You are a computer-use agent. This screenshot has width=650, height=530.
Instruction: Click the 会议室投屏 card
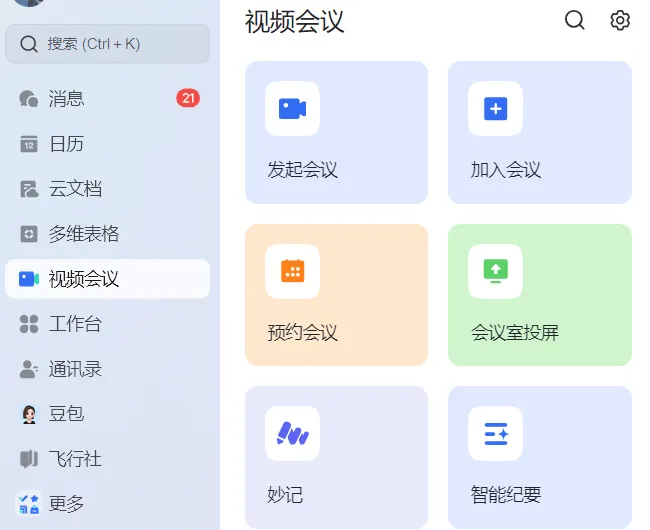coord(540,295)
